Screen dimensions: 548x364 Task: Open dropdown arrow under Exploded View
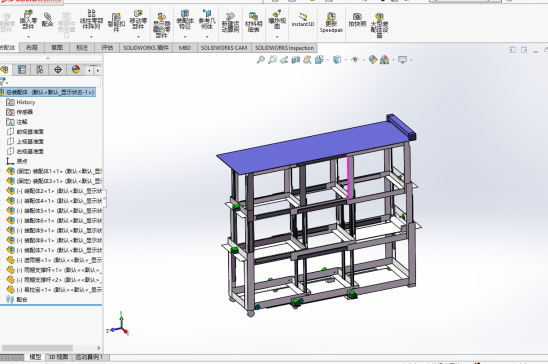[x=277, y=37]
